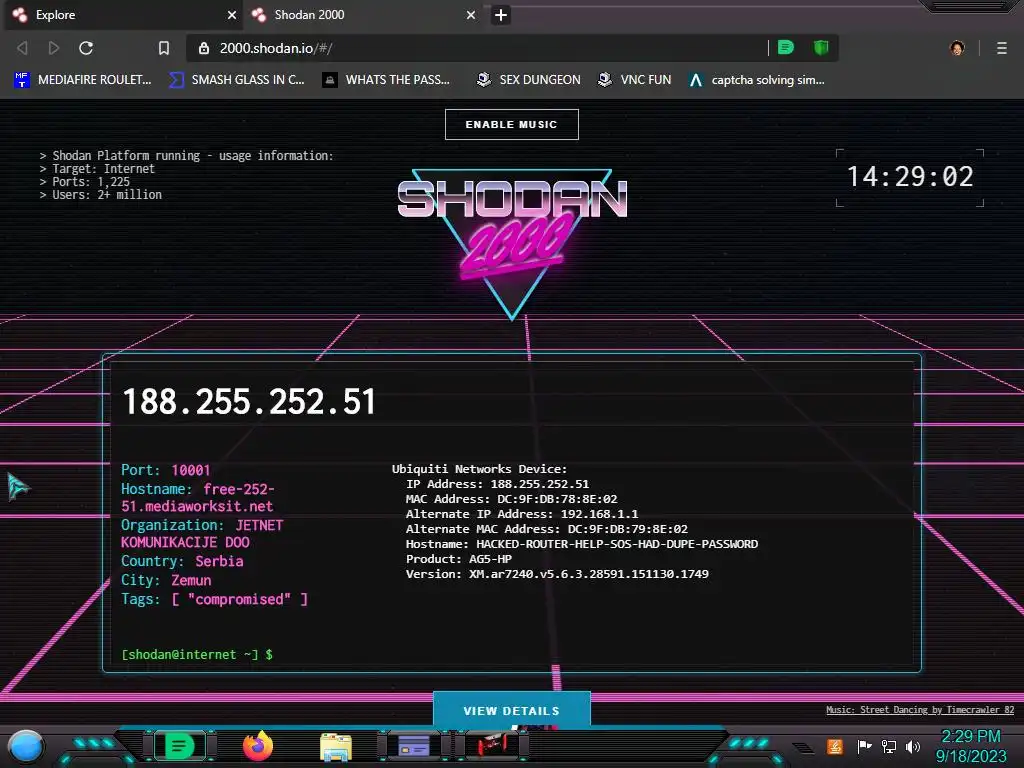Screen dimensions: 1024x768
Task: Switch to the Explore tab
Action: 124,15
